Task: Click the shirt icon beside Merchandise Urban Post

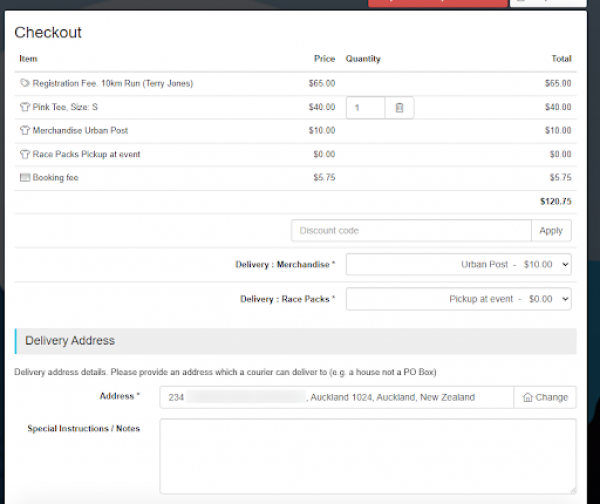Action: click(24, 131)
